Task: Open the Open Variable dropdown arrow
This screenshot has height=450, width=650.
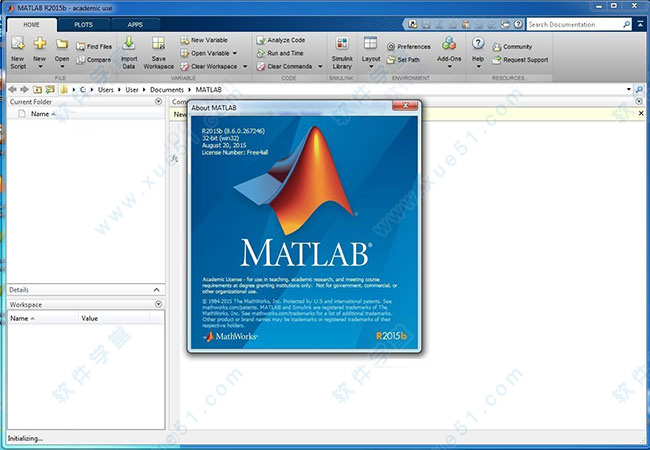Action: (x=235, y=53)
